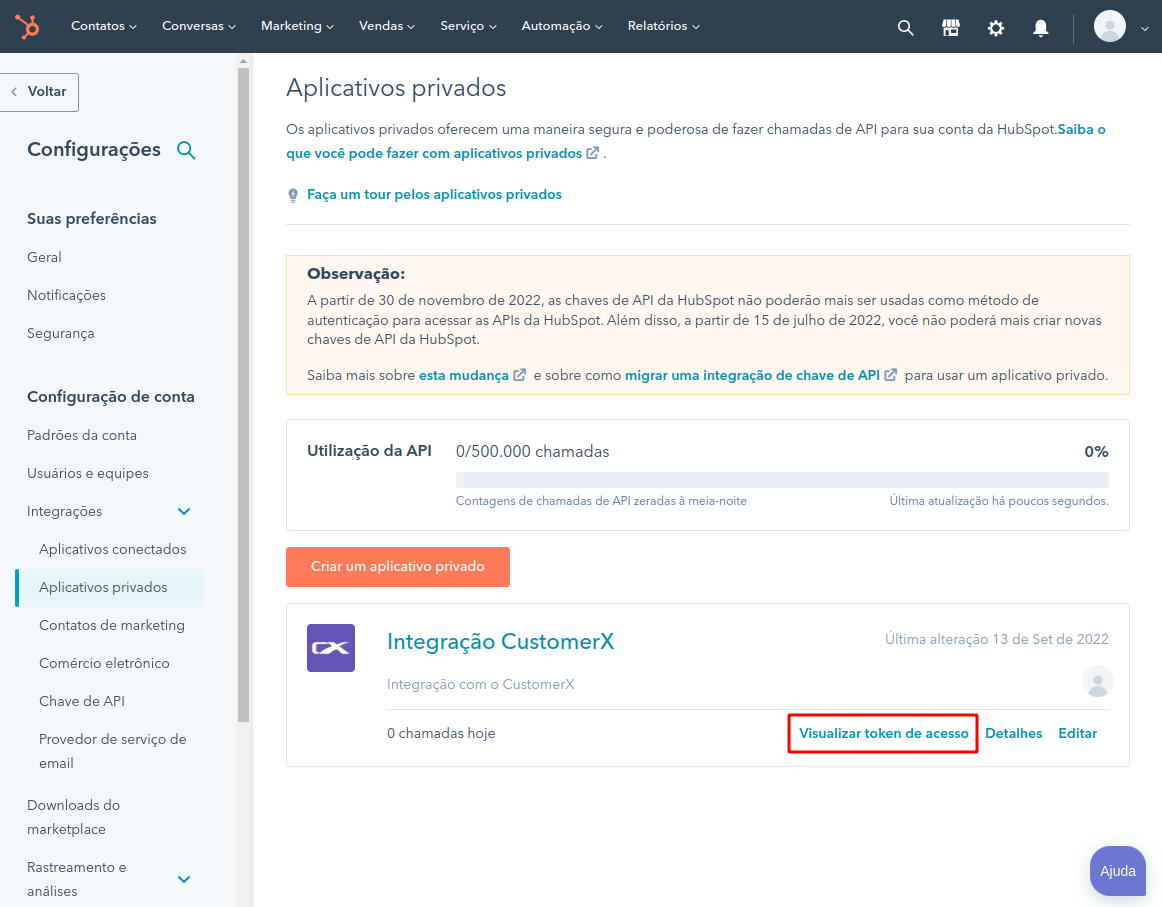Open 'Saiba o que você pode fazer' link
The height and width of the screenshot is (907, 1162).
(443, 153)
